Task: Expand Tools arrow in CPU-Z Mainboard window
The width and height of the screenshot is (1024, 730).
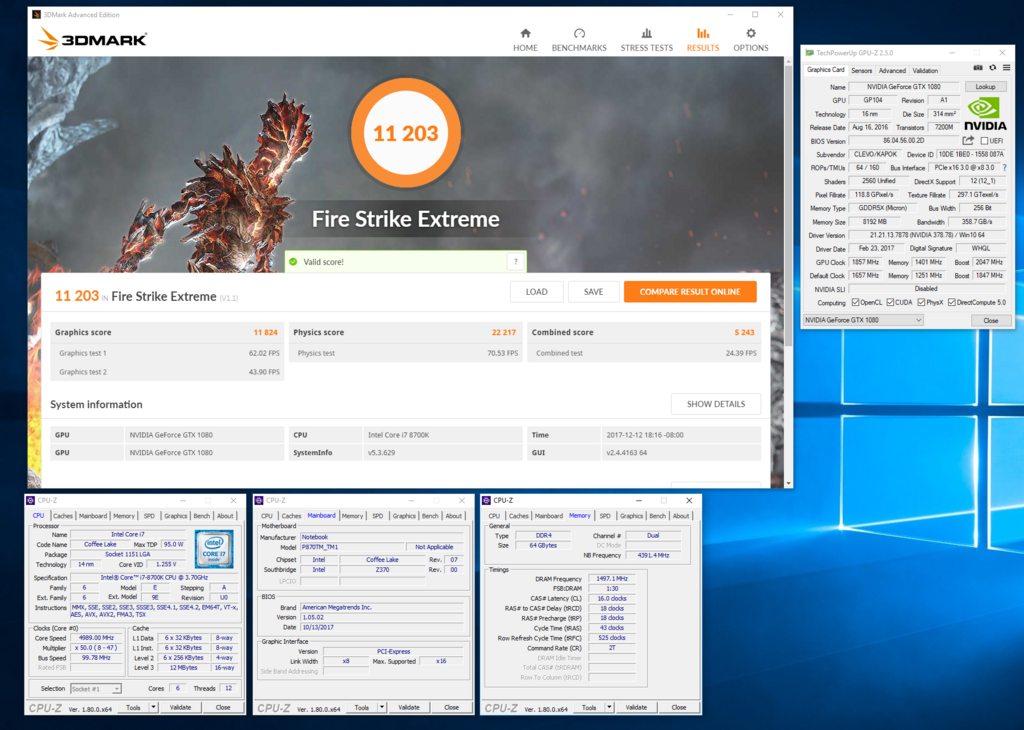Action: (x=382, y=707)
